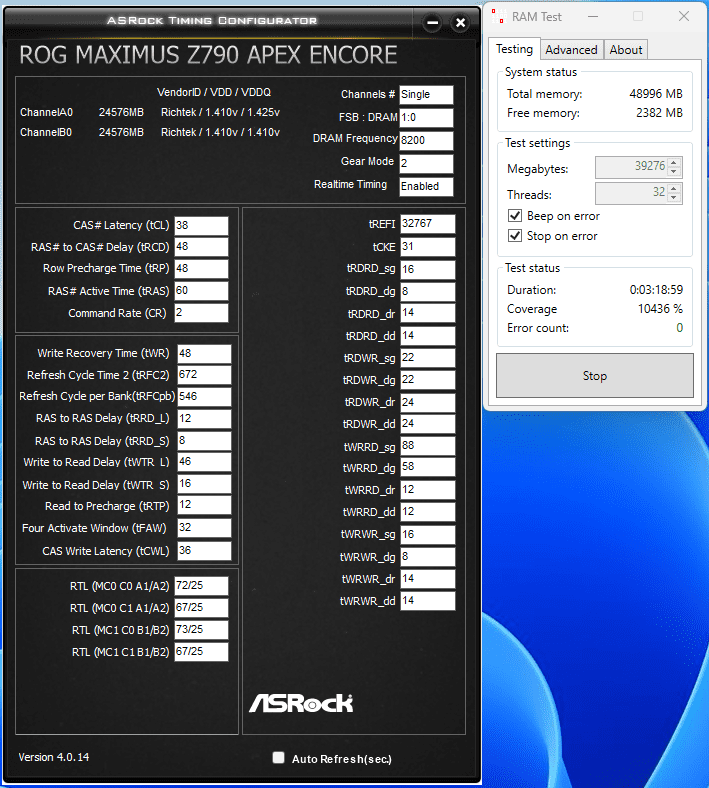709x788 pixels.
Task: Click the ASRock logo
Action: coord(301,703)
